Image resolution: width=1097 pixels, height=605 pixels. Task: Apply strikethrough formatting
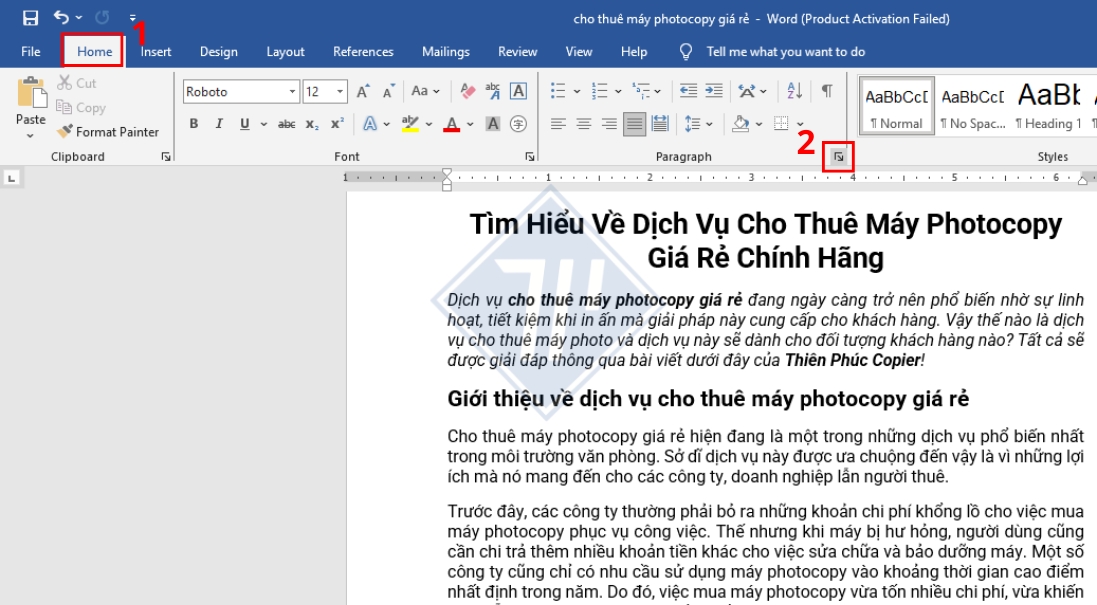pyautogui.click(x=287, y=124)
